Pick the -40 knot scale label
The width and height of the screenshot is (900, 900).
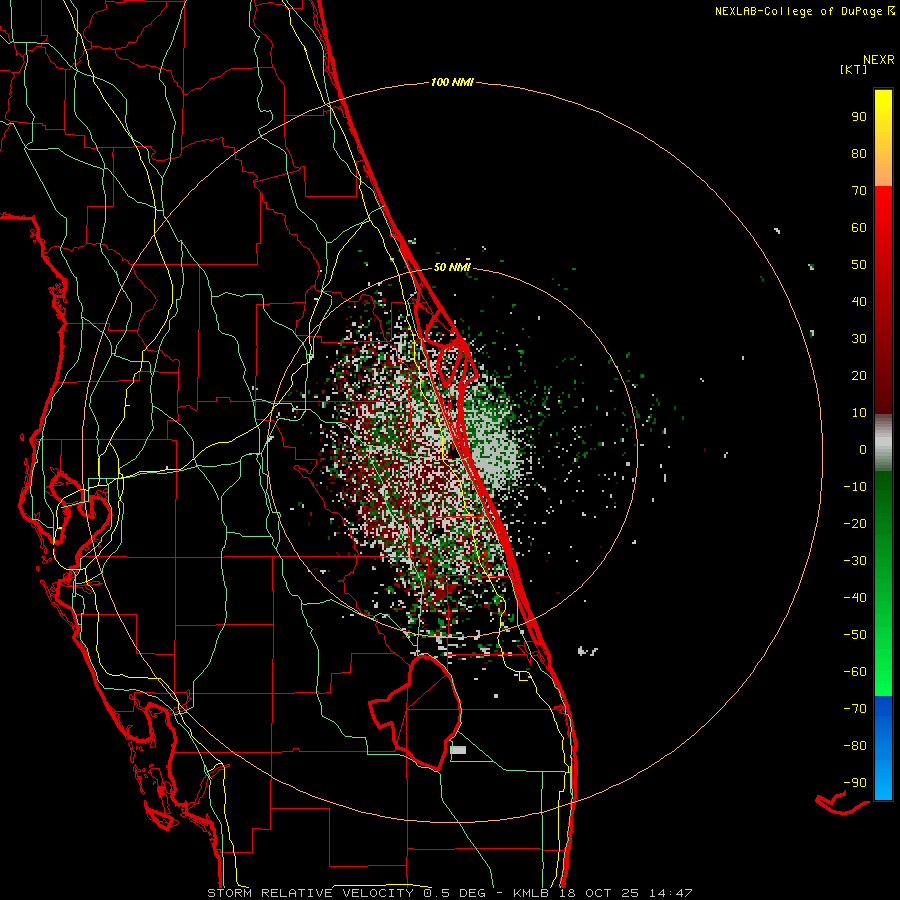pyautogui.click(x=855, y=598)
